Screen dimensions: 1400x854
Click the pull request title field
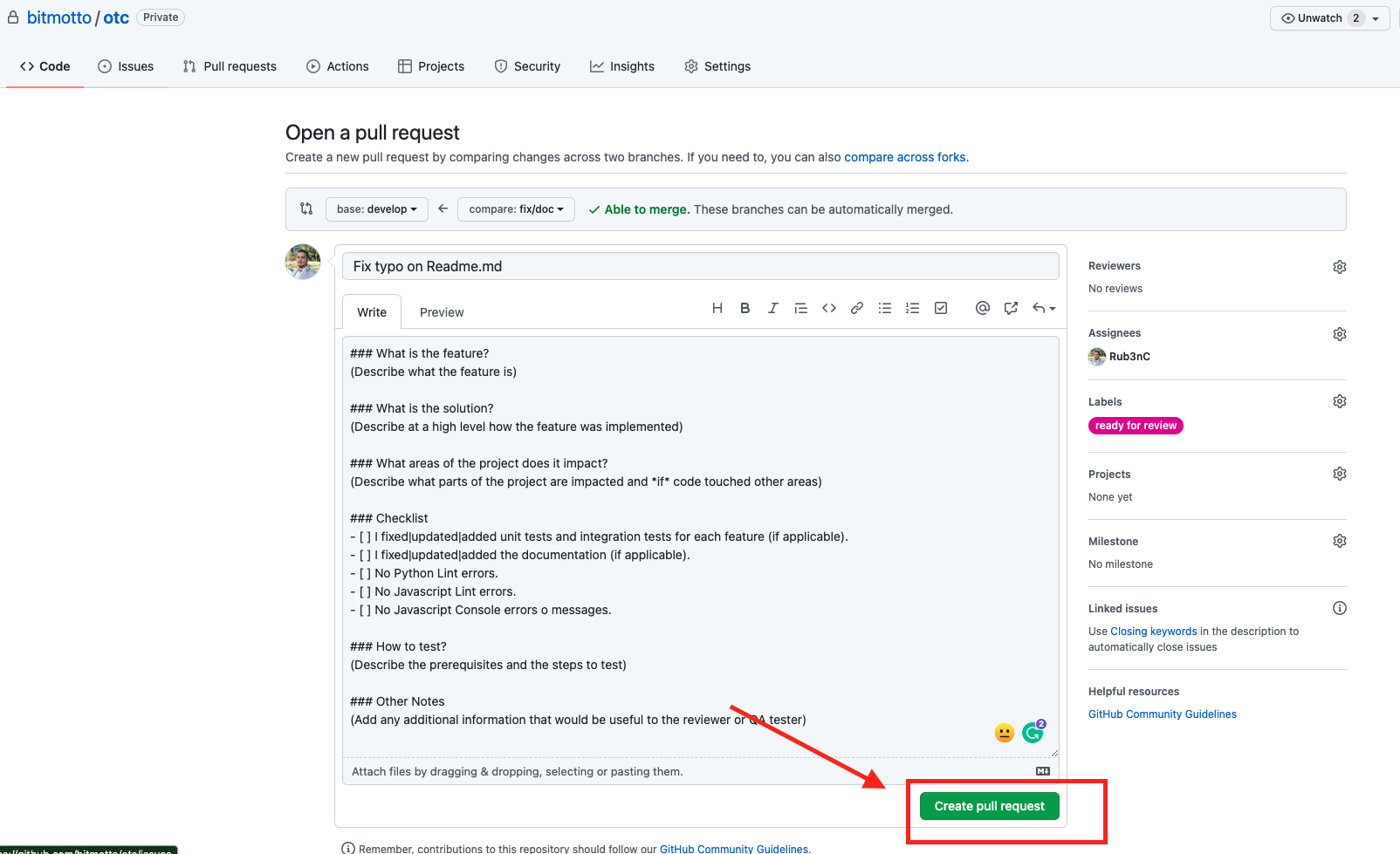(x=701, y=266)
